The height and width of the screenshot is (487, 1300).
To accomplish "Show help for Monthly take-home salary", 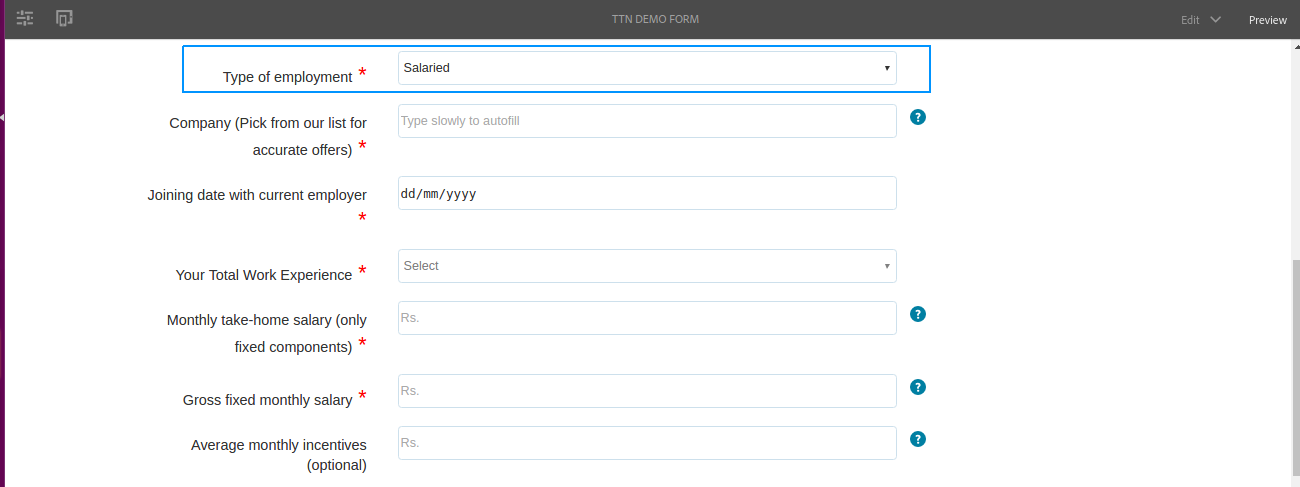I will pyautogui.click(x=918, y=314).
